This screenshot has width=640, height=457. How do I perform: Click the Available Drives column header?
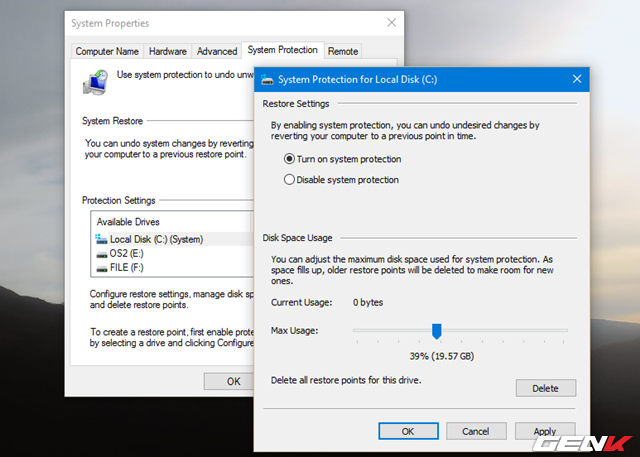[x=170, y=221]
